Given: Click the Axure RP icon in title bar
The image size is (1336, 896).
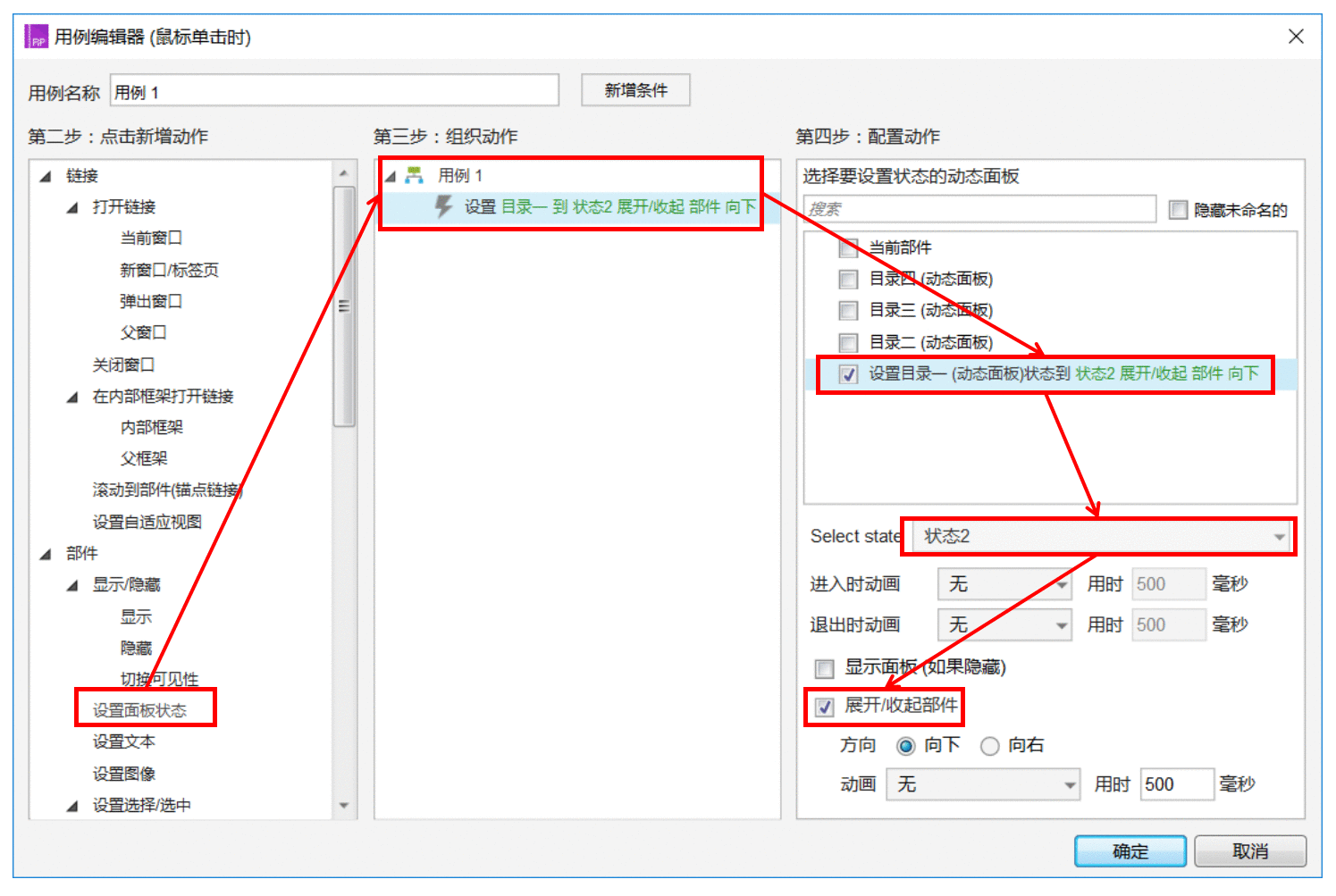Looking at the screenshot, I should 37,37.
